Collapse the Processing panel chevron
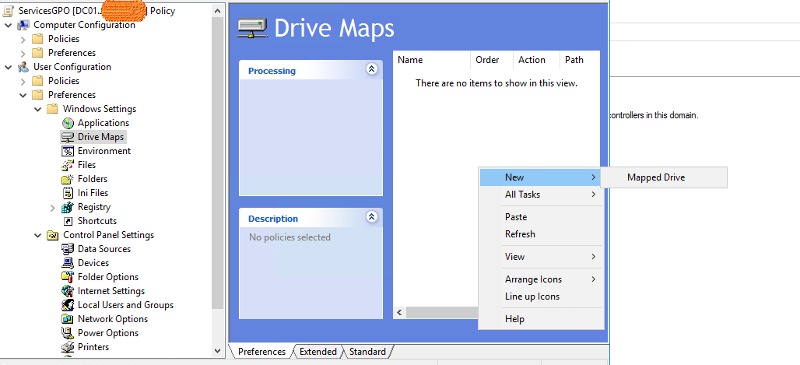Screen dimensions: 800x365 click(372, 69)
